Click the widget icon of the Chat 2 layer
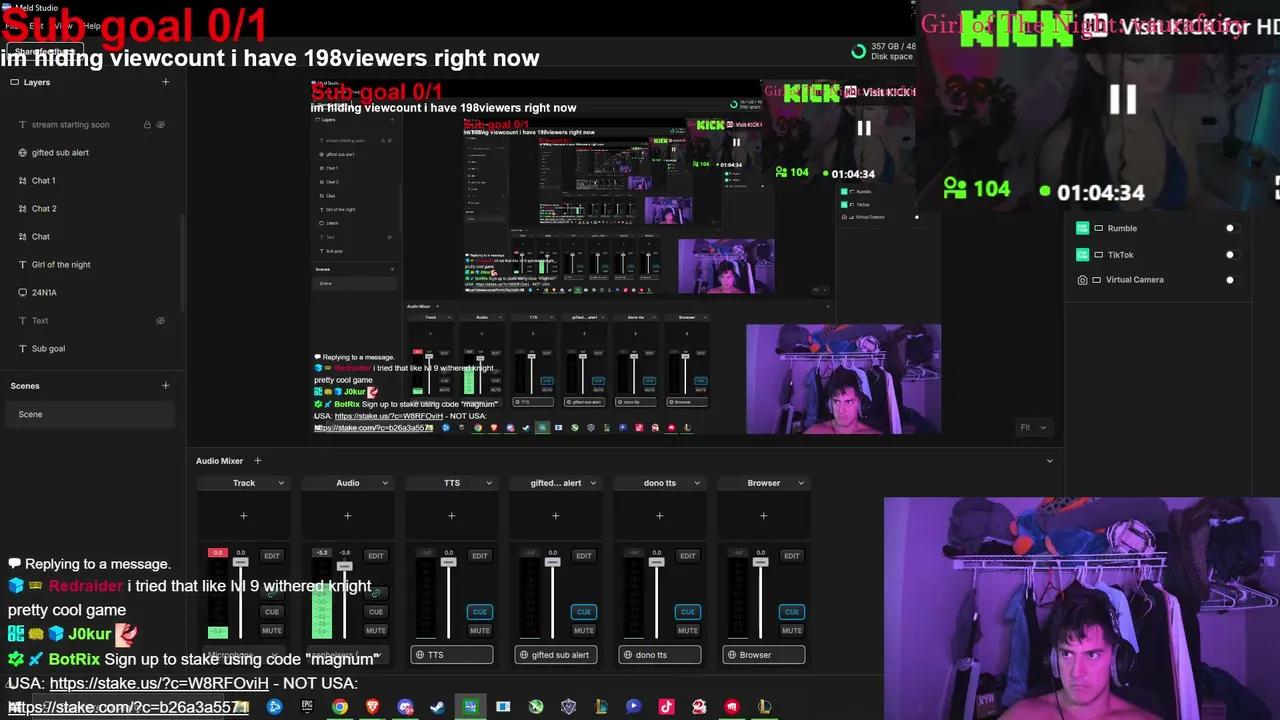1280x720 pixels. 23,209
